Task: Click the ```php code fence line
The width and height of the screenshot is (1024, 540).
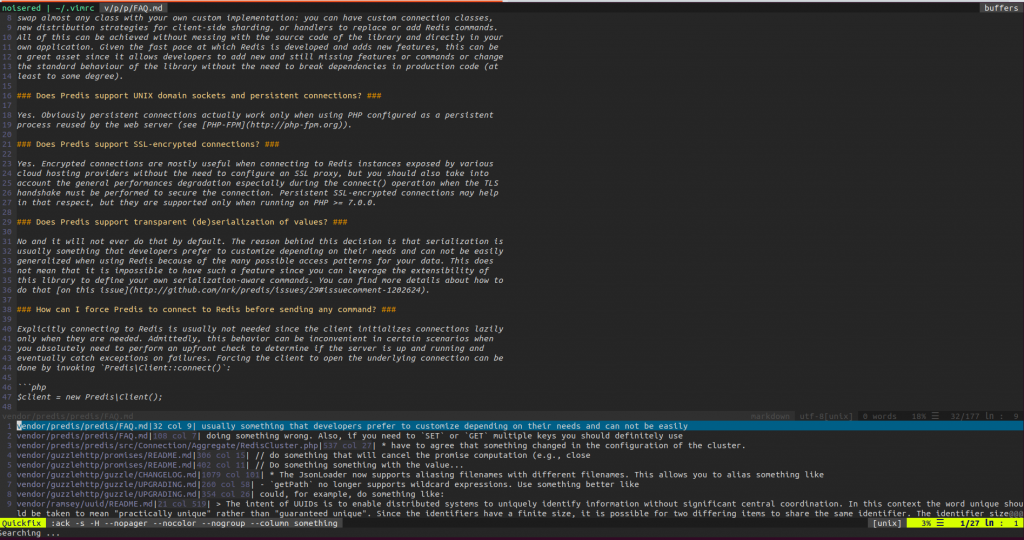Action: [x=31, y=387]
